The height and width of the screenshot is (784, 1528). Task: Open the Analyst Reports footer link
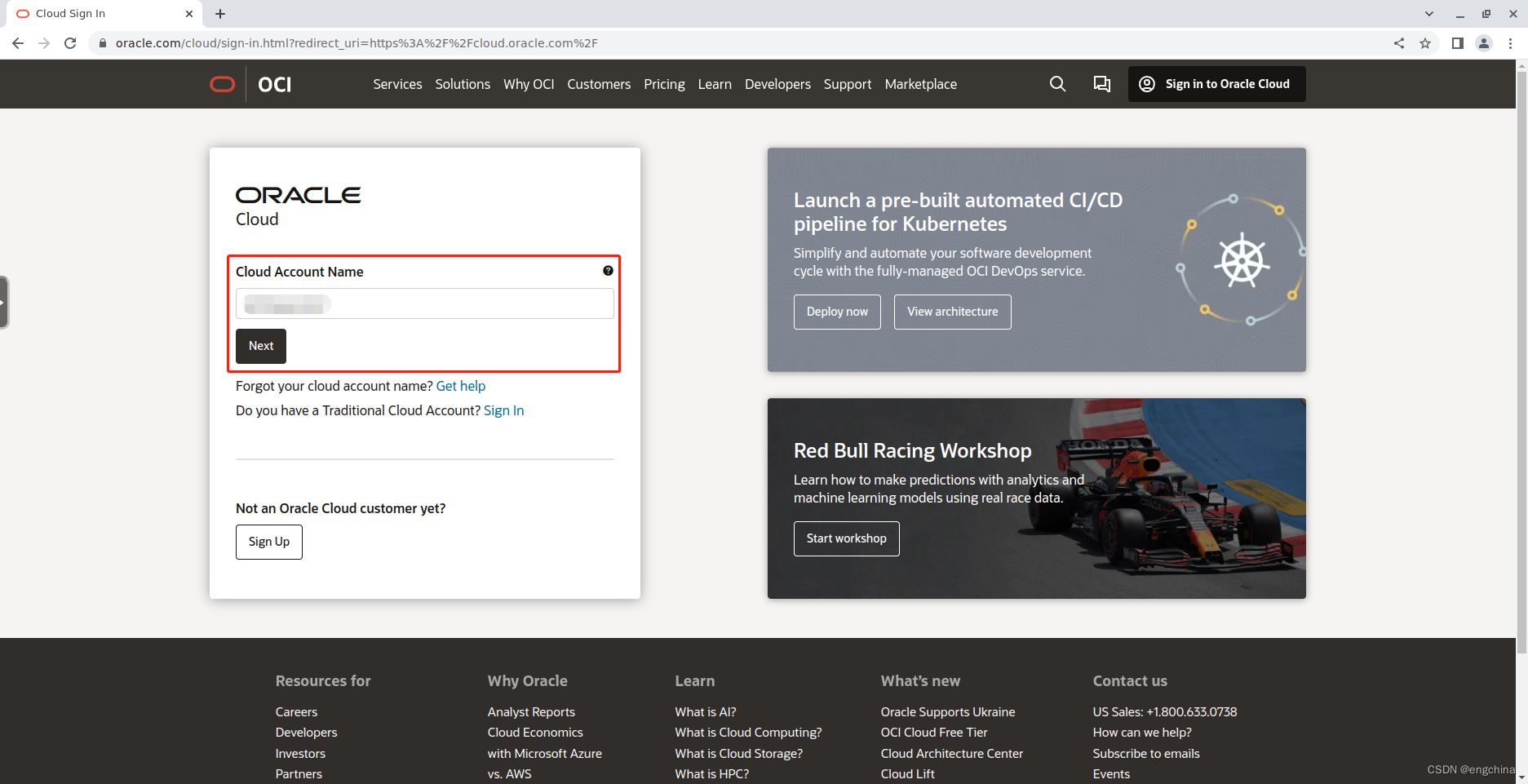pos(531,712)
